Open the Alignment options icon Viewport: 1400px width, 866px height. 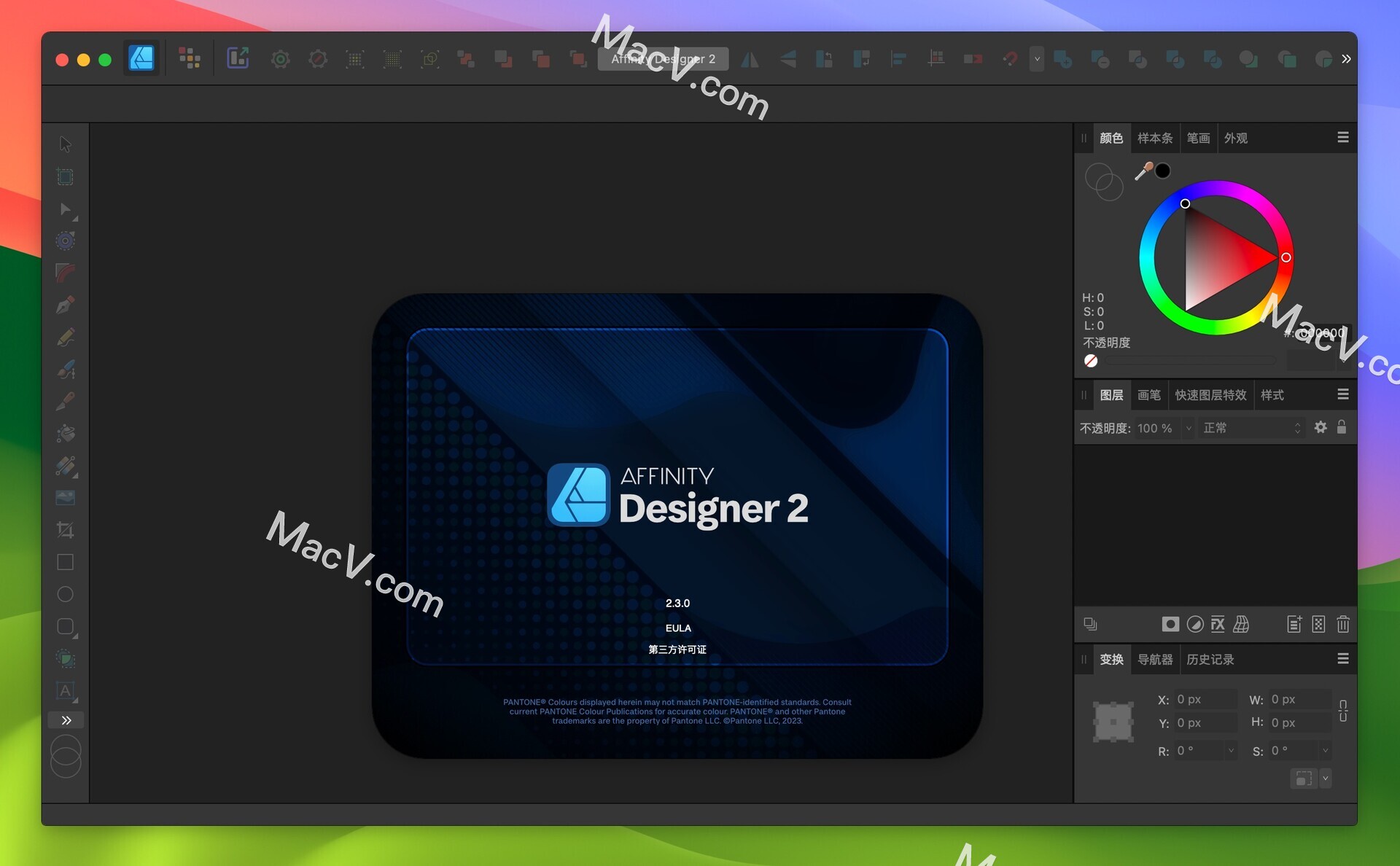898,59
